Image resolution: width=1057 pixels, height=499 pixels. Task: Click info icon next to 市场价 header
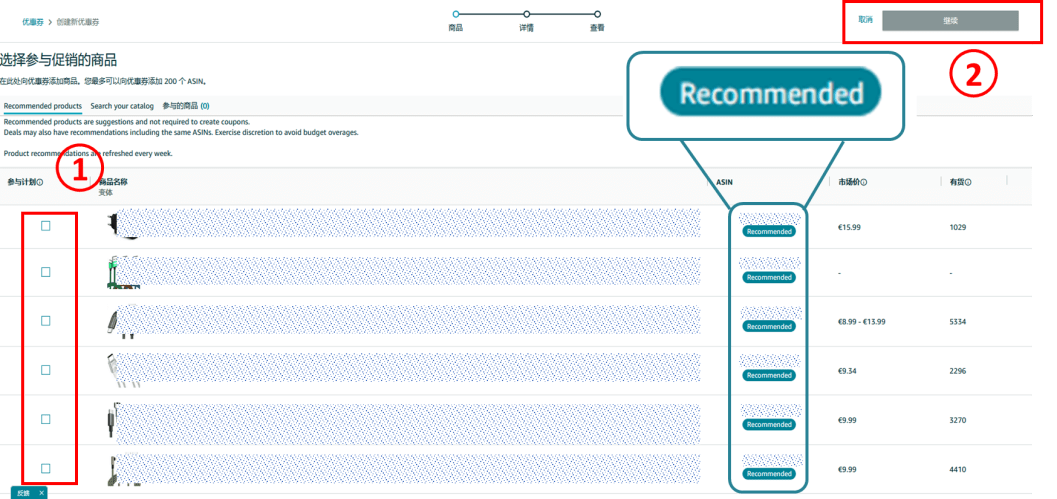click(x=863, y=182)
